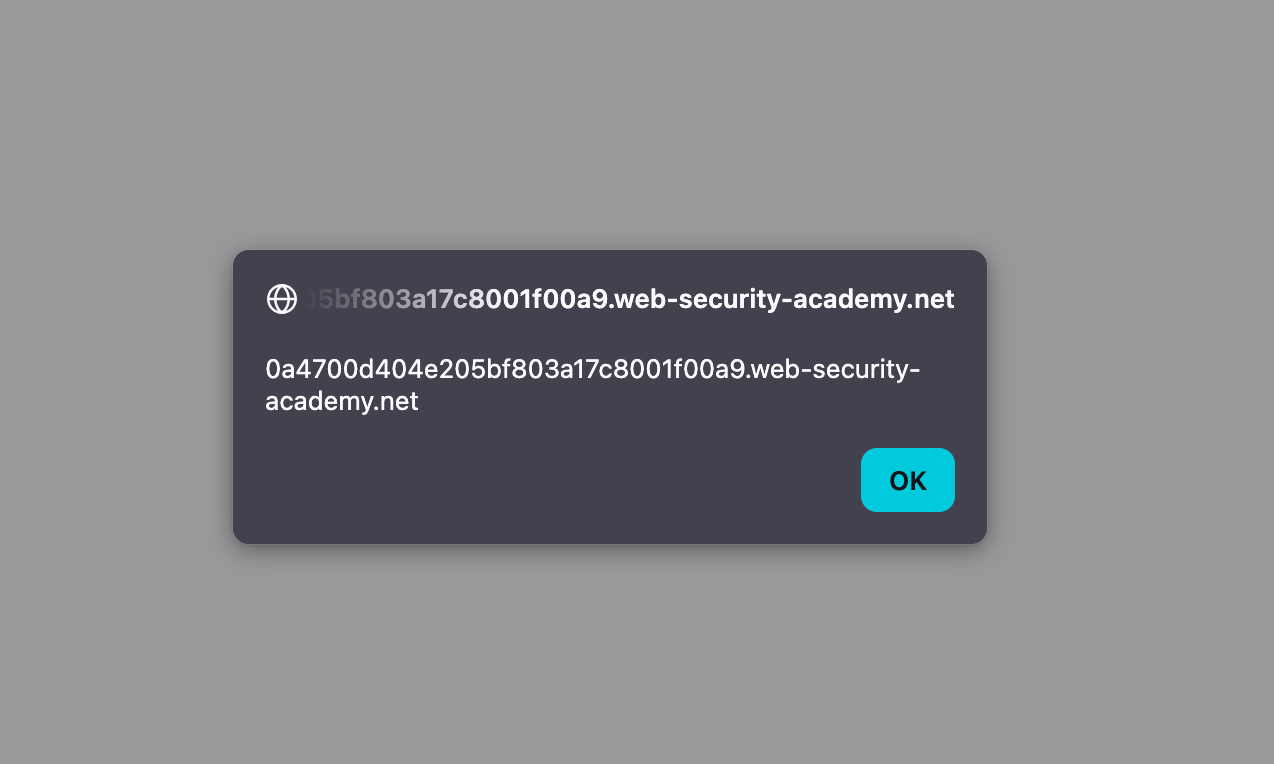The height and width of the screenshot is (764, 1274).
Task: Click the alert message starting with 0a4700d404e2
Action: tap(592, 370)
